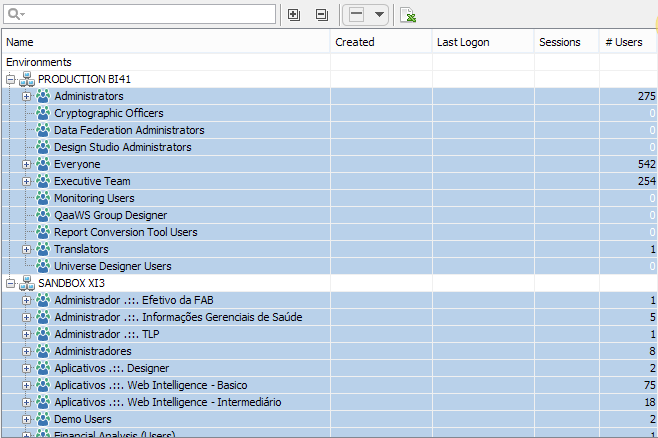Expand the Everyone group
Screen dimensions: 658x438
26,164
